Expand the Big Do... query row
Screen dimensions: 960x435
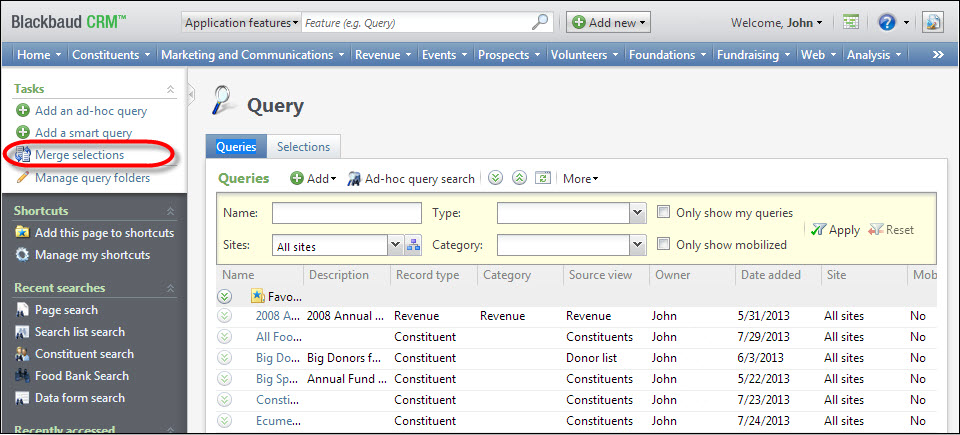[x=225, y=358]
